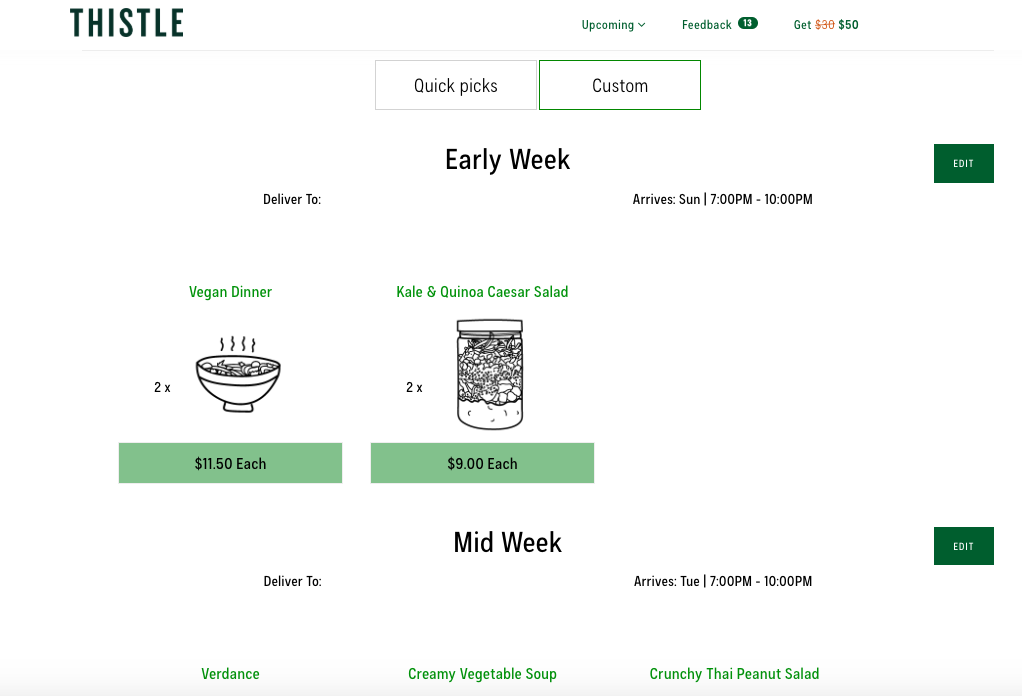Click the Feedback badge showing 13
Screen dimensions: 1022x696
click(x=748, y=23)
